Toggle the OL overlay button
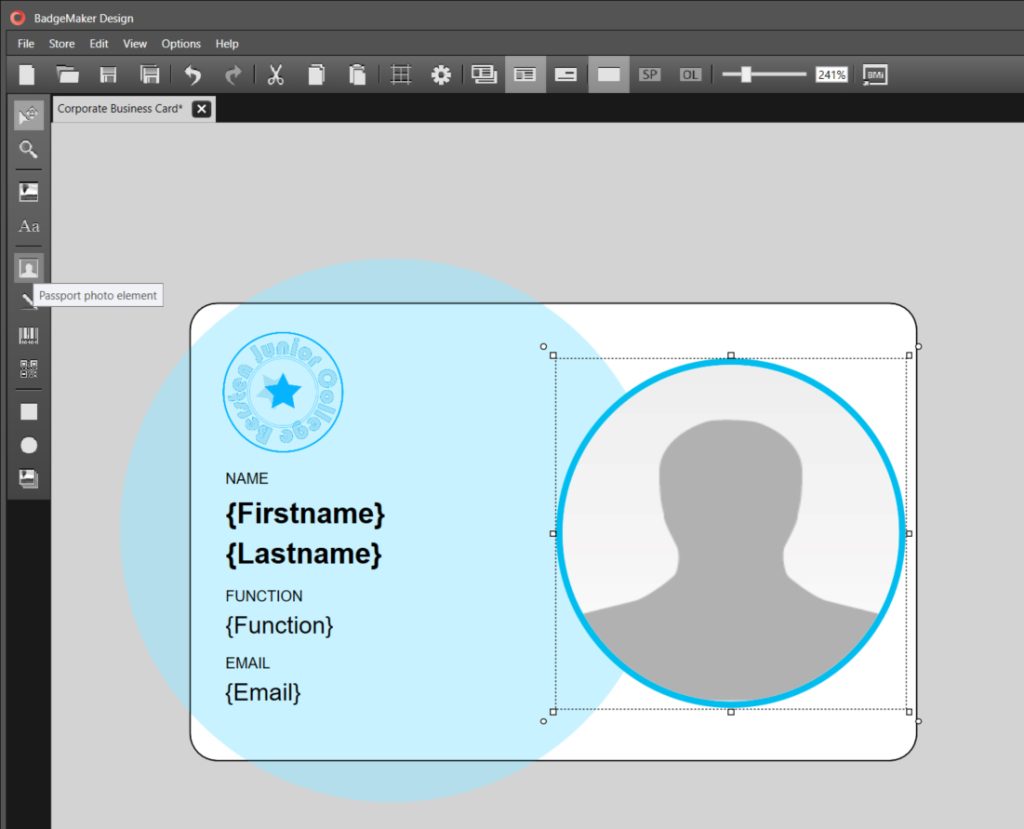 click(x=689, y=74)
